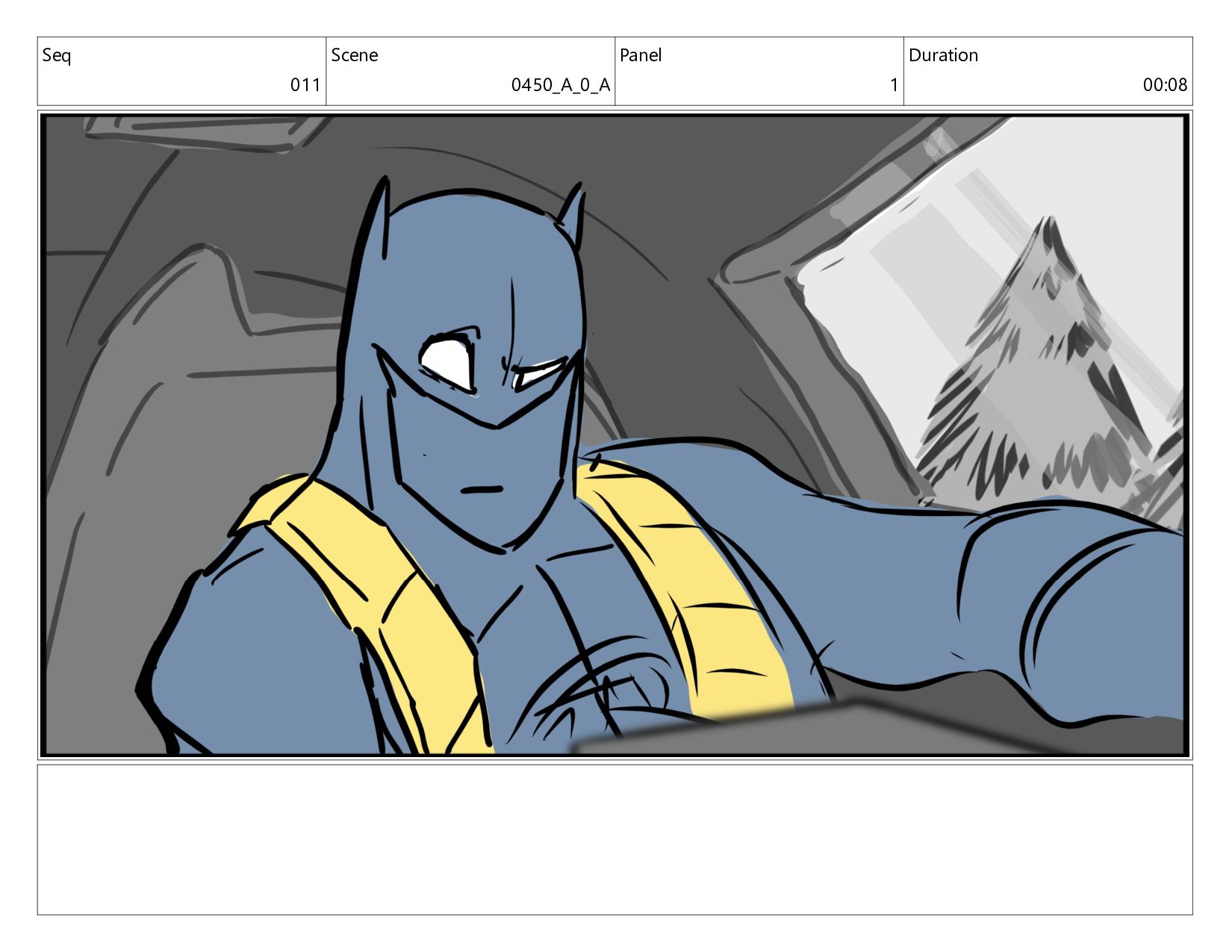Image resolution: width=1232 pixels, height=952 pixels.
Task: Select the duration value 00:08
Action: click(x=1165, y=85)
